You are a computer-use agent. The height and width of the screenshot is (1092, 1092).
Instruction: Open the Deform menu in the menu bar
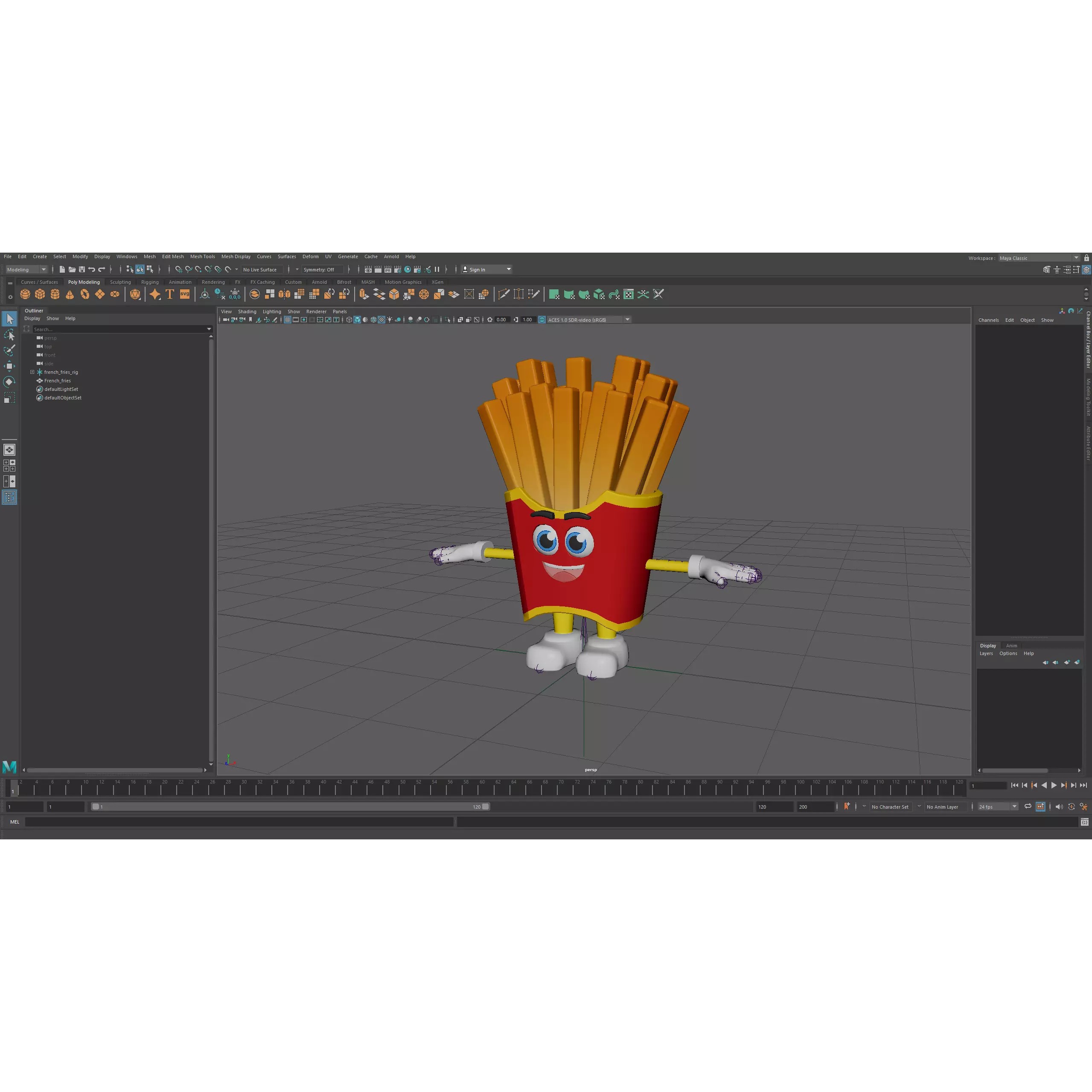[x=310, y=256]
